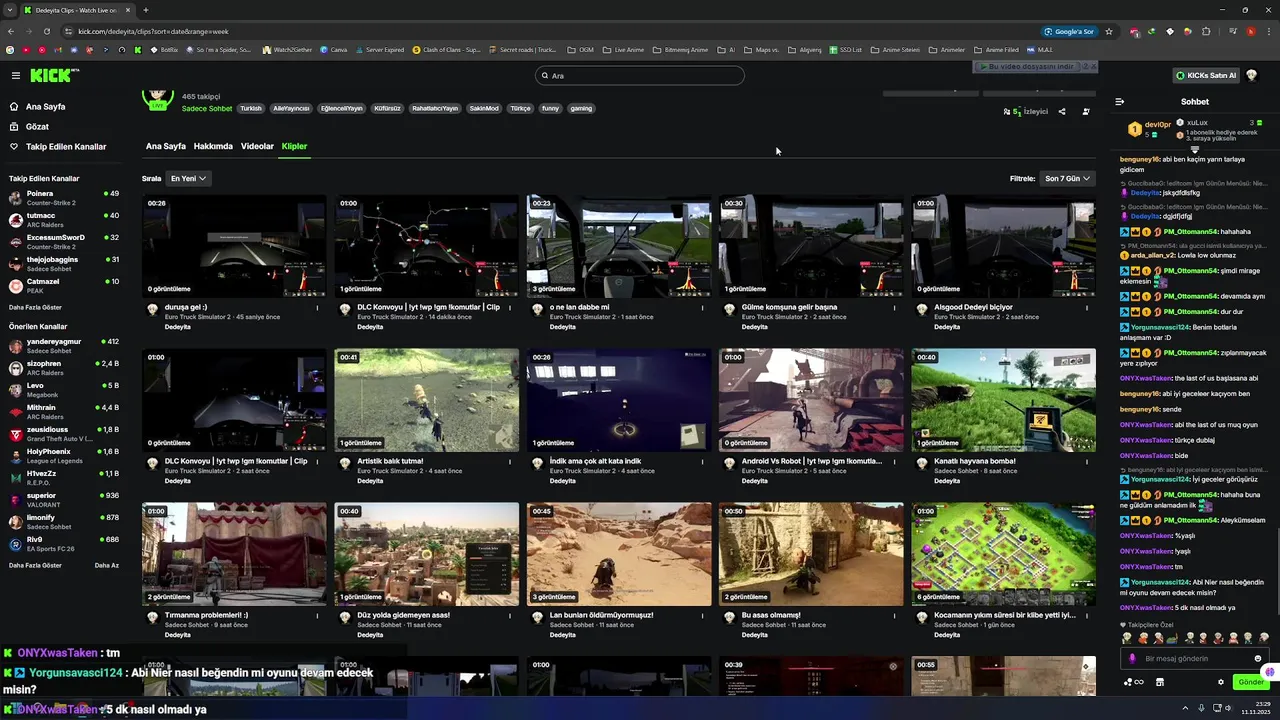The width and height of the screenshot is (1280, 720).
Task: Switch to the Hakkımda tab
Action: point(213,146)
